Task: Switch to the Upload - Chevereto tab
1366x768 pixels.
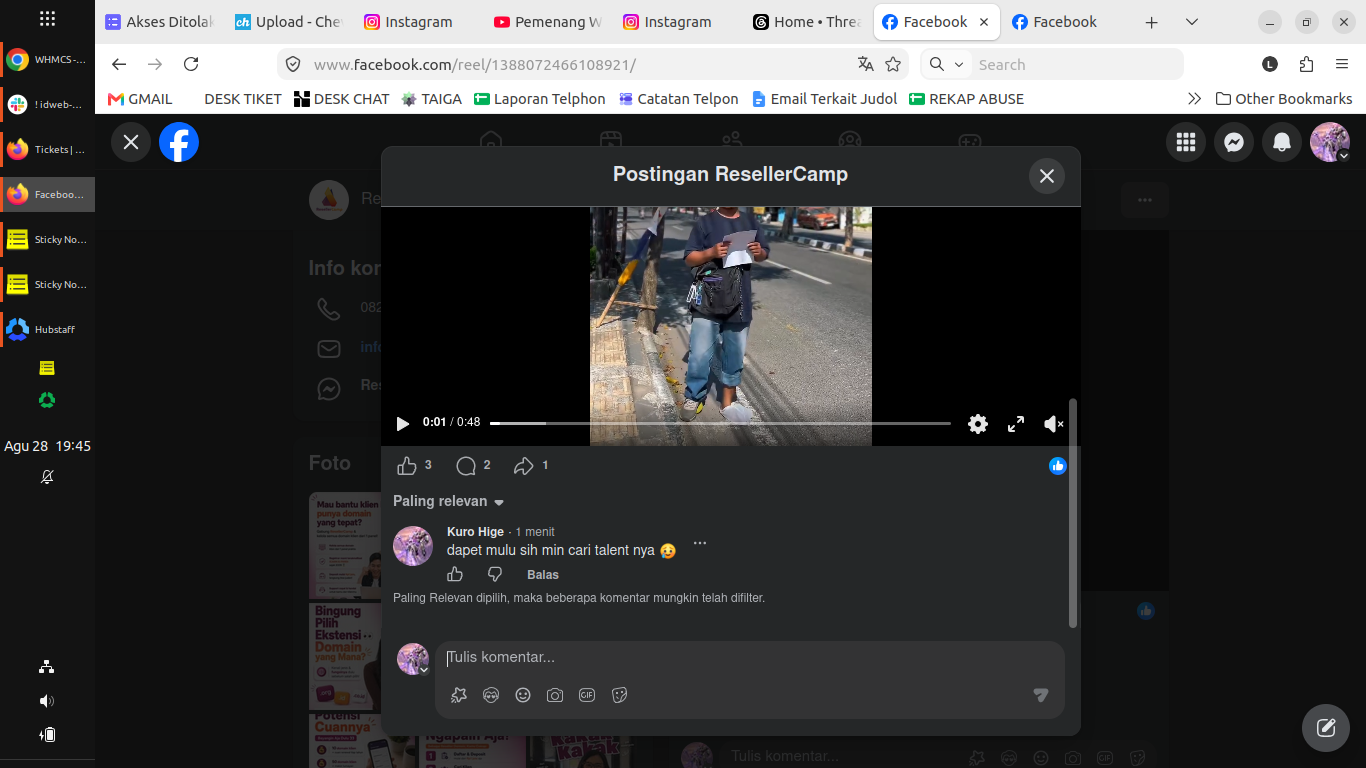Action: click(x=289, y=22)
